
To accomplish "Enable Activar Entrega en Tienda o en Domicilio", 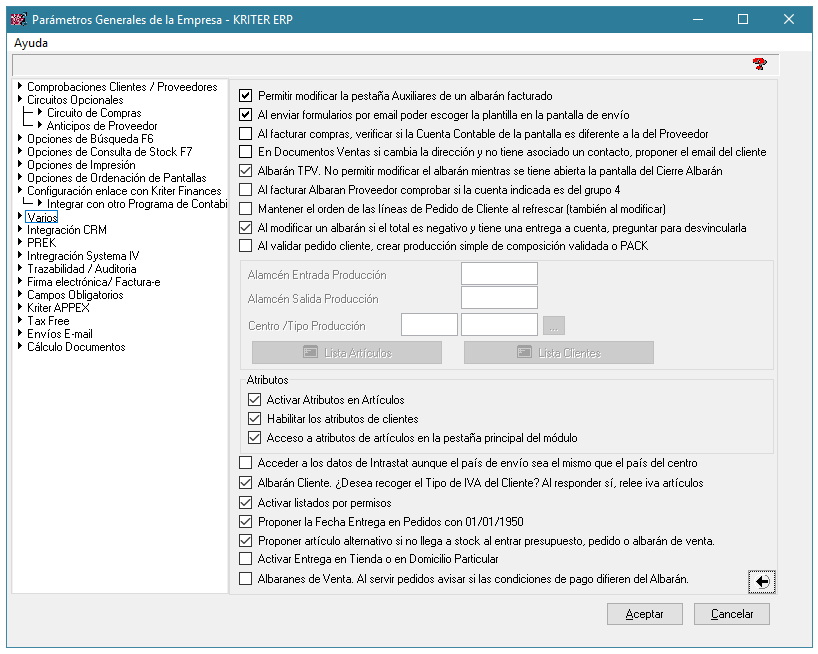I will click(x=245, y=559).
